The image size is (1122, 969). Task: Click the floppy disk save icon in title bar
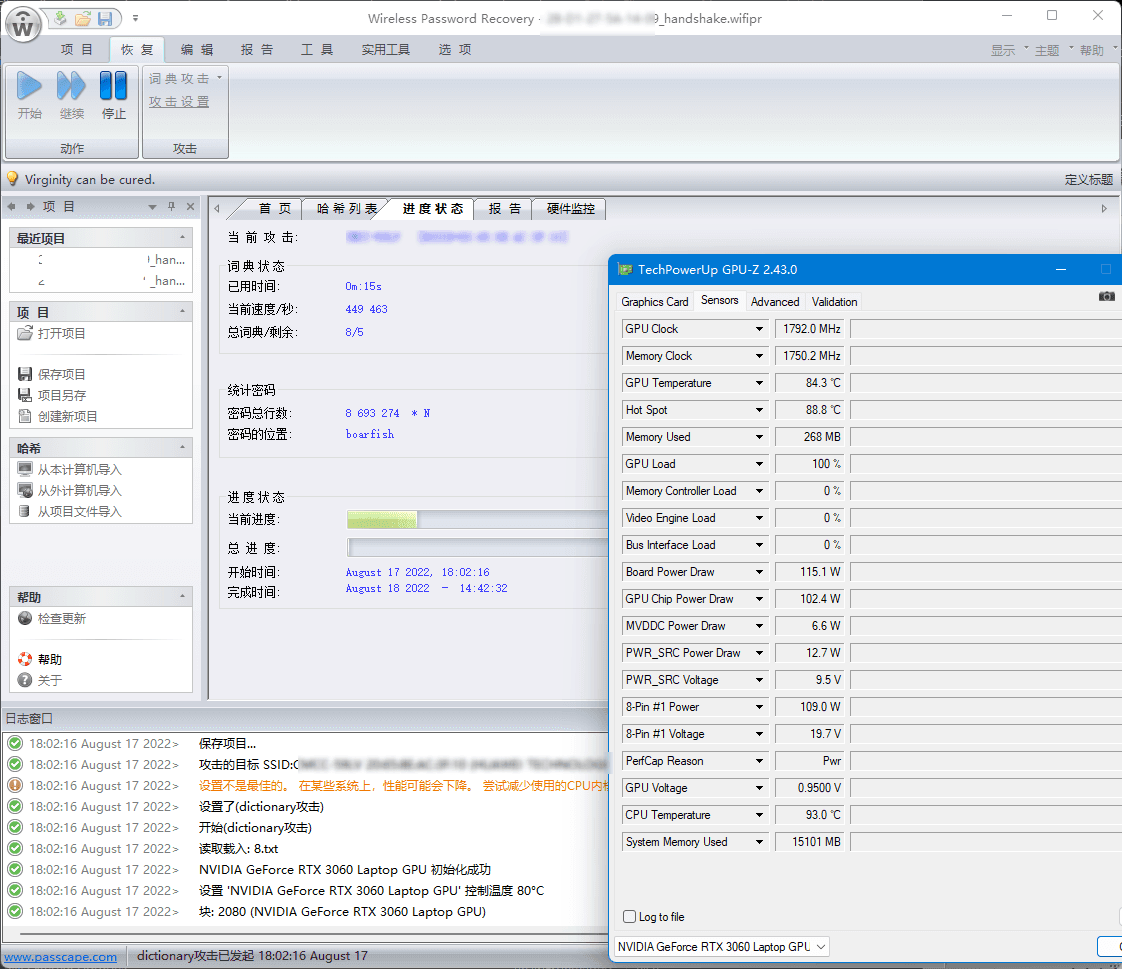105,19
